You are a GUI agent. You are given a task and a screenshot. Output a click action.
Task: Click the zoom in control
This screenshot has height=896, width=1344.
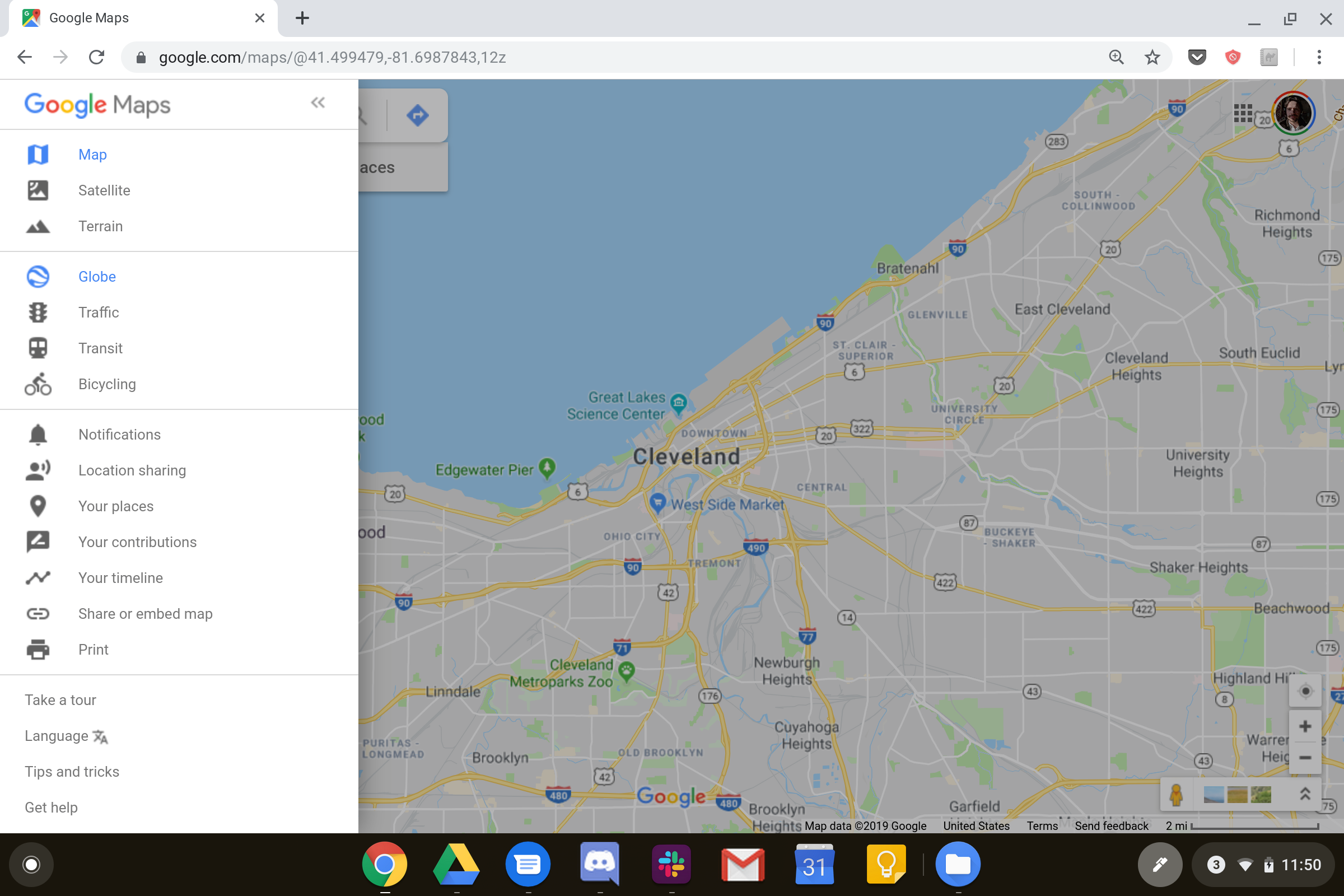(1305, 726)
